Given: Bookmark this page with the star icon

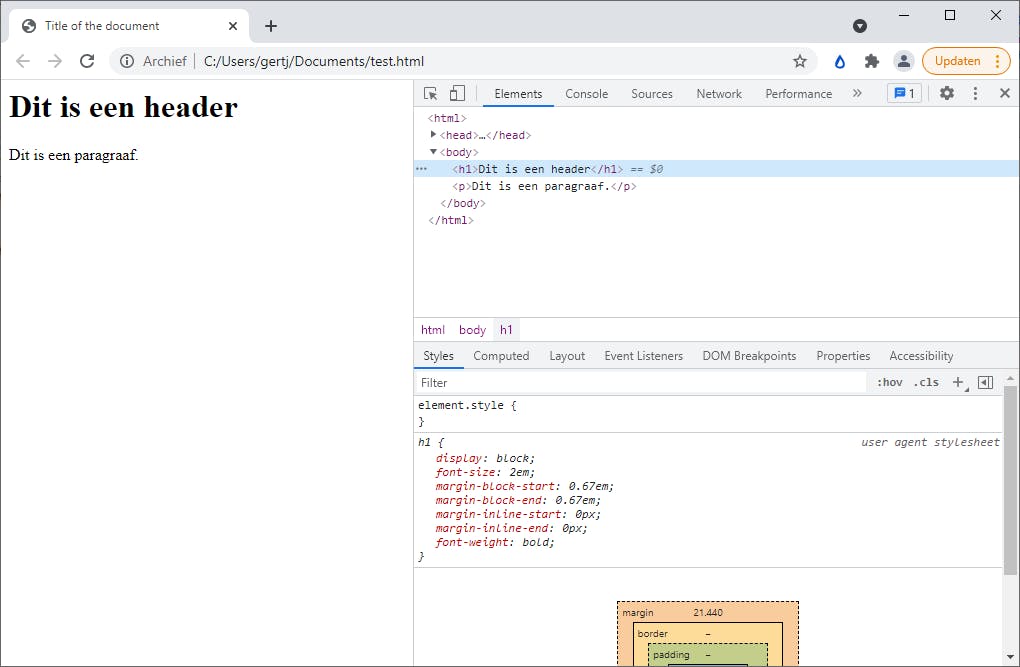Looking at the screenshot, I should point(800,61).
